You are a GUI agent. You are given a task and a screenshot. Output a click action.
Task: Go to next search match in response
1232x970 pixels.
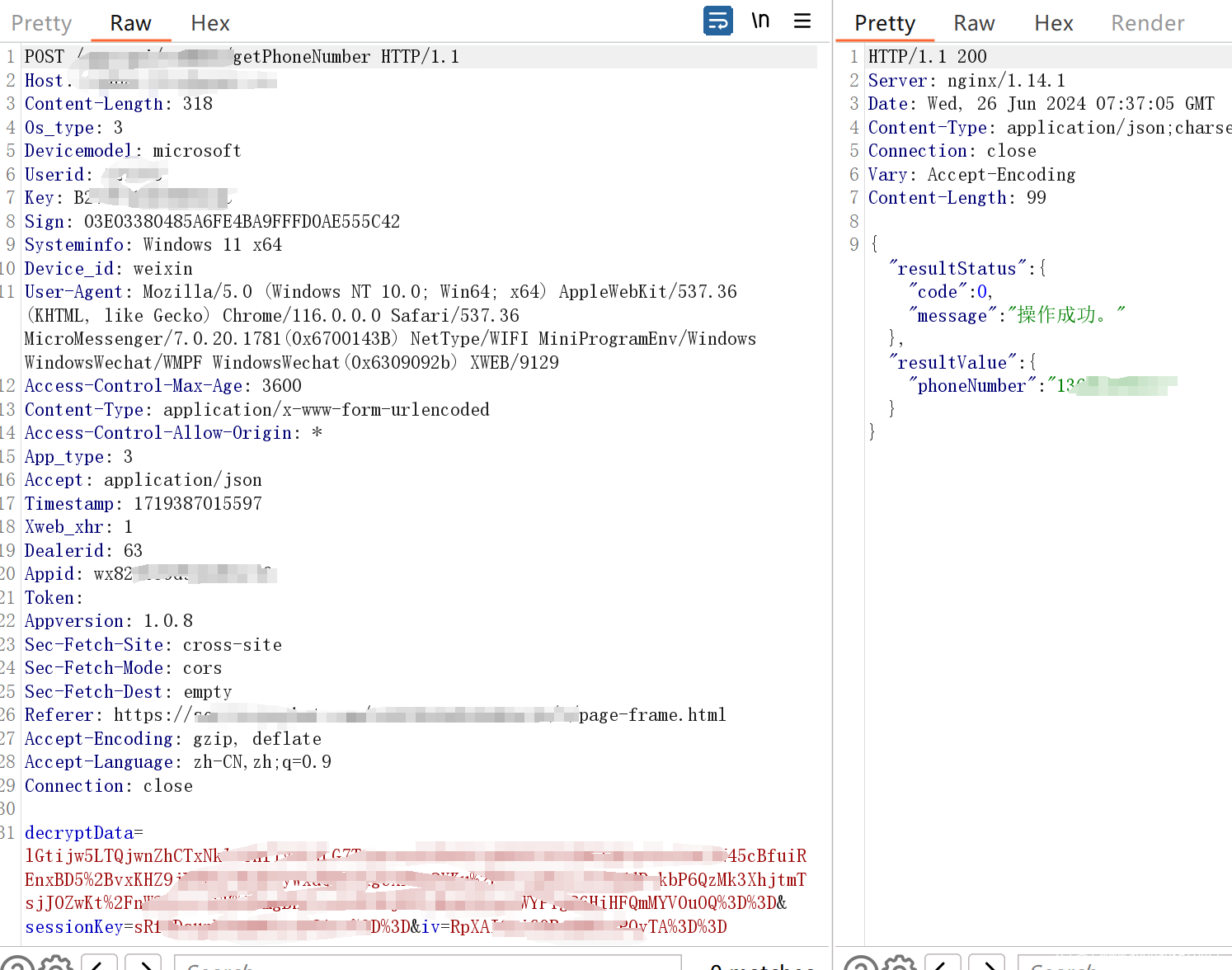click(987, 963)
